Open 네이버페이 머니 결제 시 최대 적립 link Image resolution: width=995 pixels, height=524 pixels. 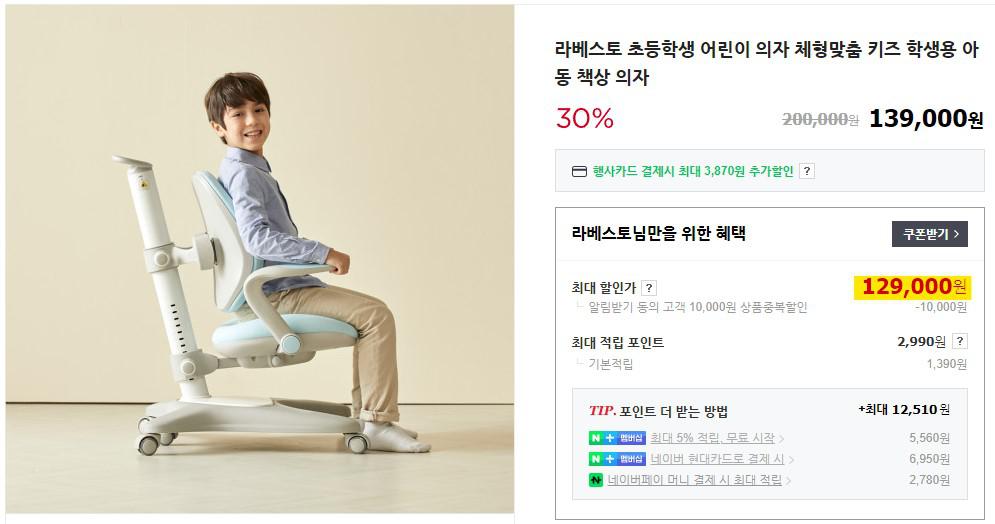tap(694, 480)
